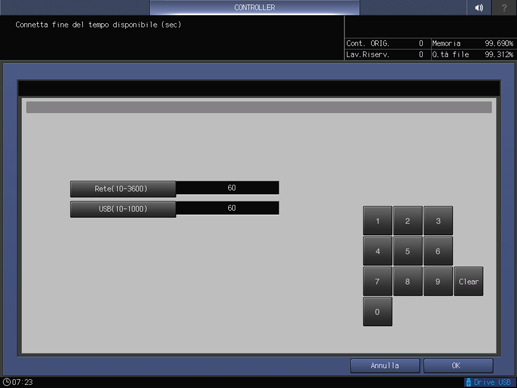Tap keypad digit 6
Screen dimensions: 517x388
pos(438,251)
